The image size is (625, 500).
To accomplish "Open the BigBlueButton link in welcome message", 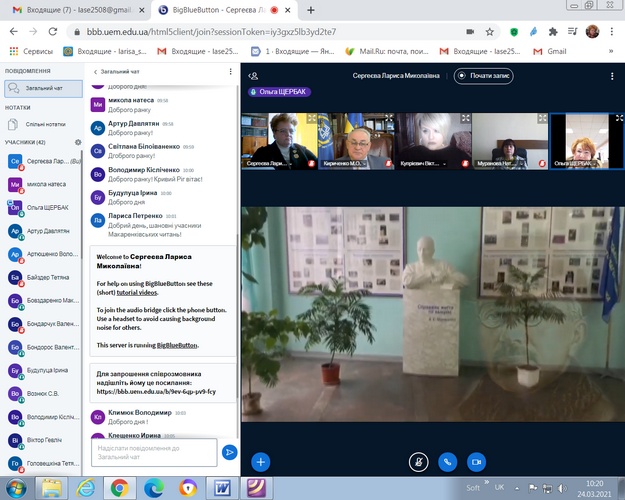I will coord(177,345).
